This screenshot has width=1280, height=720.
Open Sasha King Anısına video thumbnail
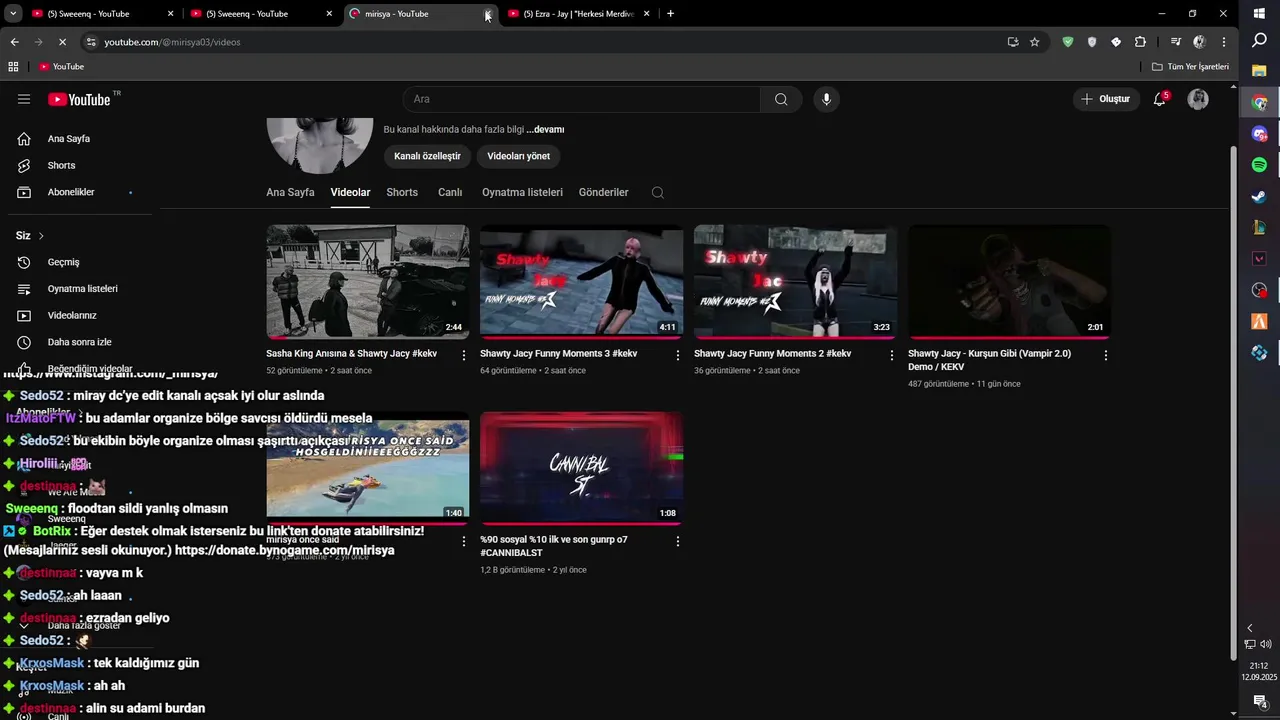click(x=367, y=281)
